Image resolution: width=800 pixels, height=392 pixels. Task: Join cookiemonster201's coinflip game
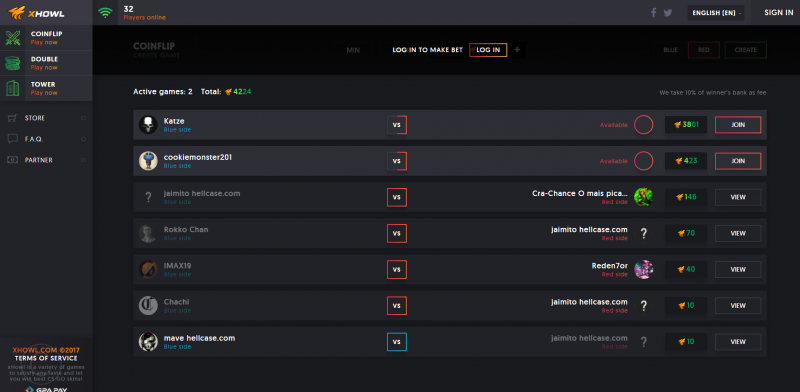point(738,161)
